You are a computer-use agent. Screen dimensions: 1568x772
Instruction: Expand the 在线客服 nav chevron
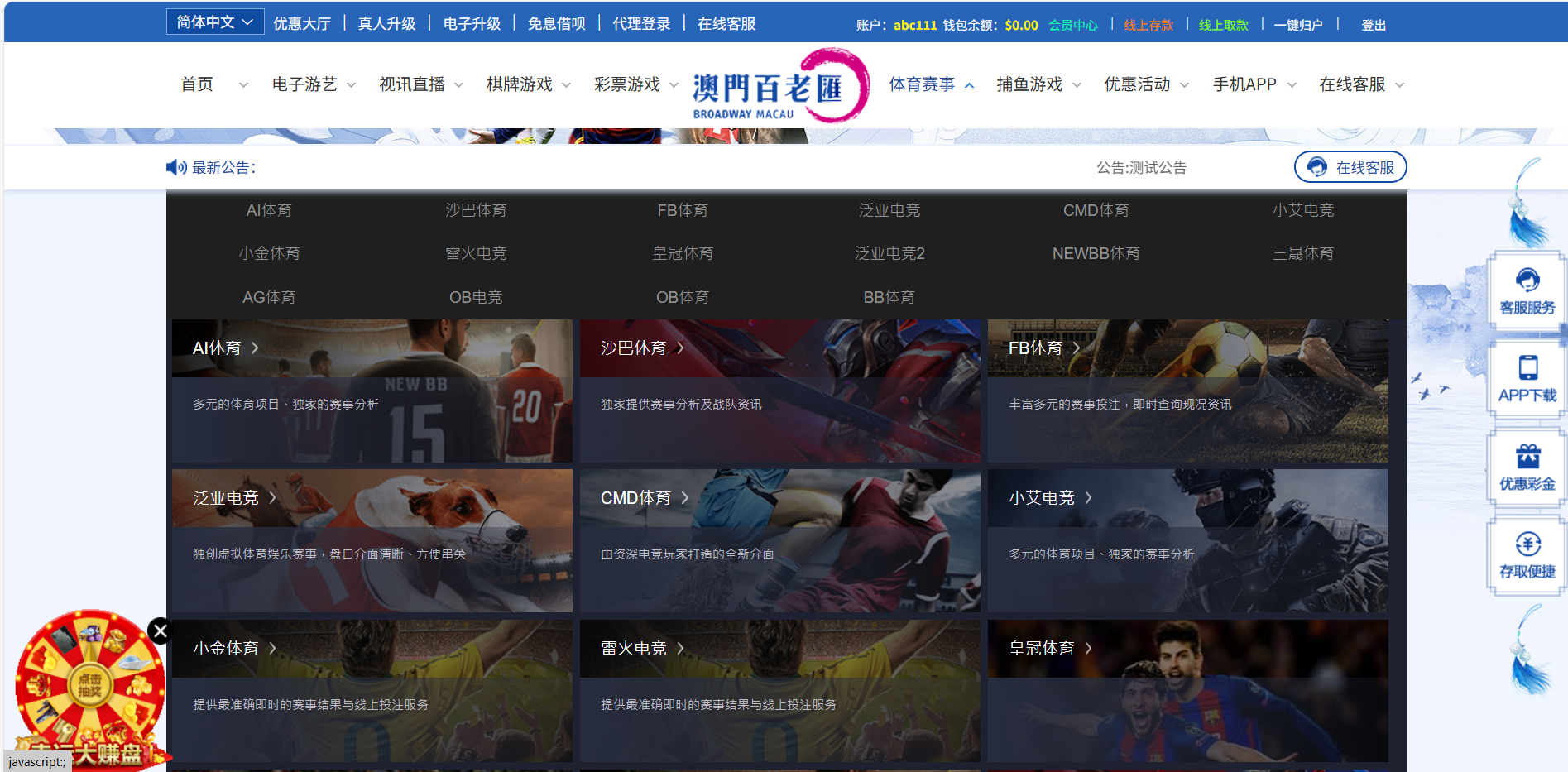(1400, 85)
